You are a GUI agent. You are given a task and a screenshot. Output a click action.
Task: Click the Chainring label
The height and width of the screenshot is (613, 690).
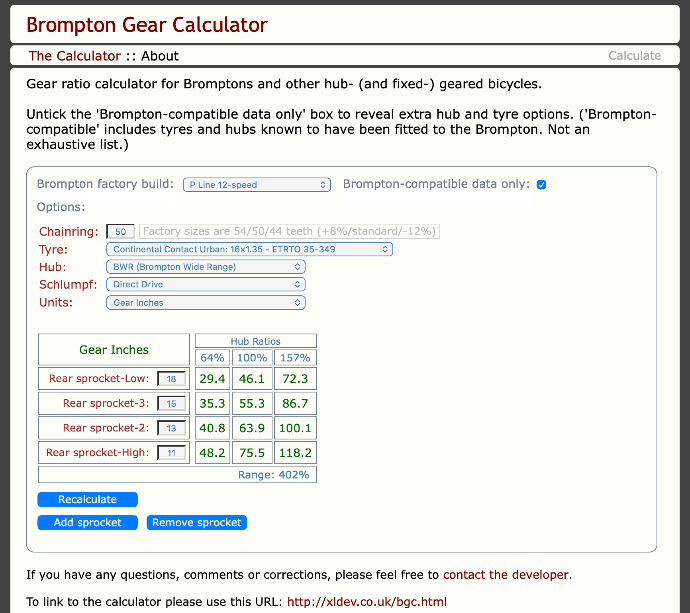point(69,231)
